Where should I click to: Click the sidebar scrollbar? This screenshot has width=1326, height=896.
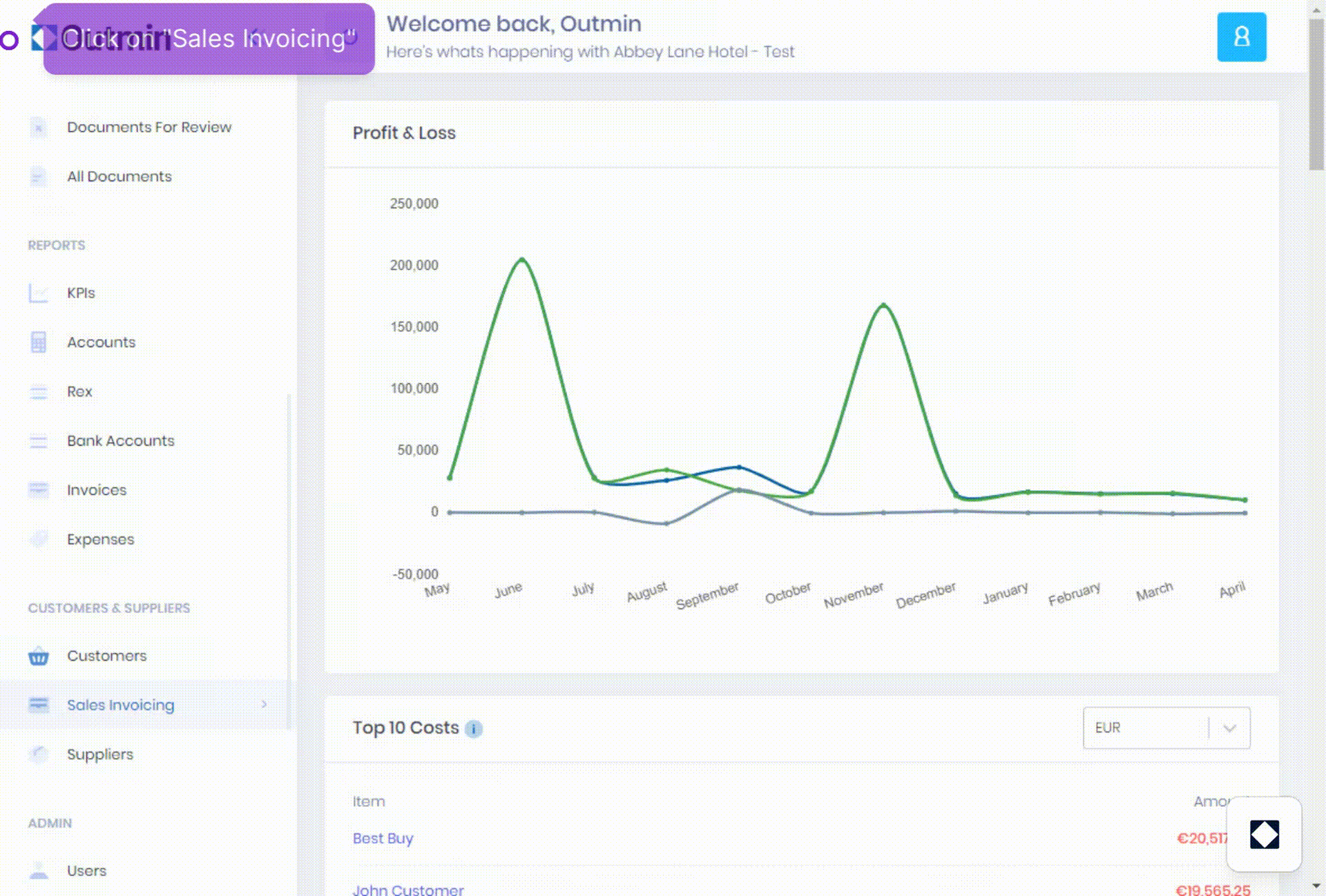289,561
